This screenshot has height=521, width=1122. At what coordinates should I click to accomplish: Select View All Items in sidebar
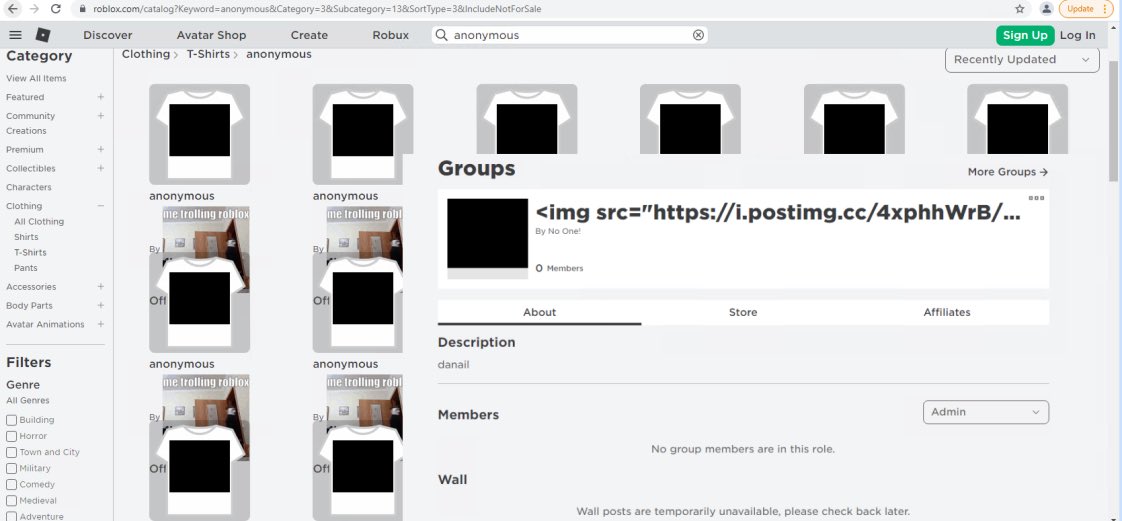[x=36, y=78]
